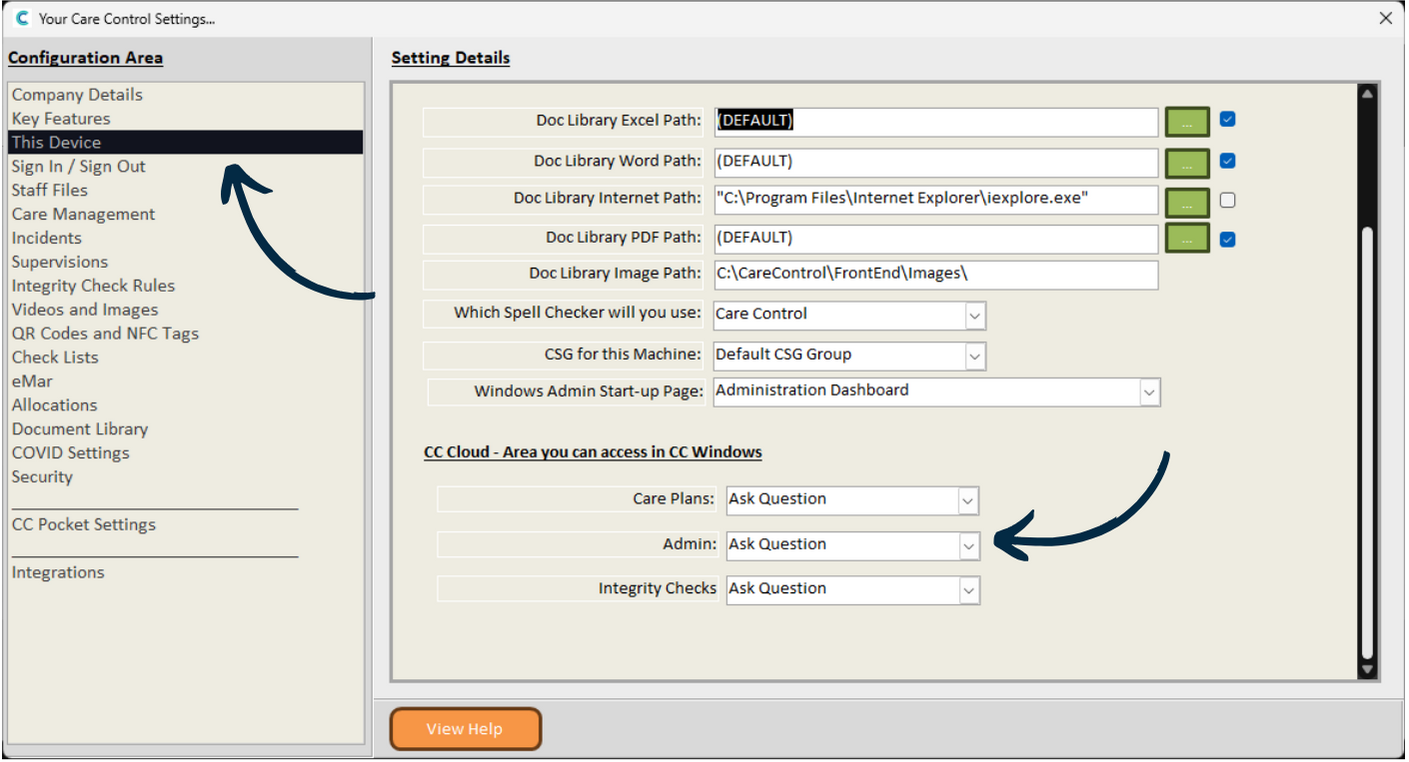Open the Spell Checker dropdown

click(975, 315)
